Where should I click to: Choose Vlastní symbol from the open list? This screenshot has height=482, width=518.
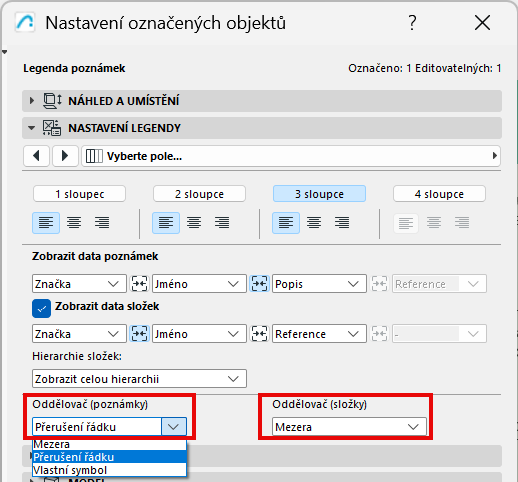click(109, 470)
